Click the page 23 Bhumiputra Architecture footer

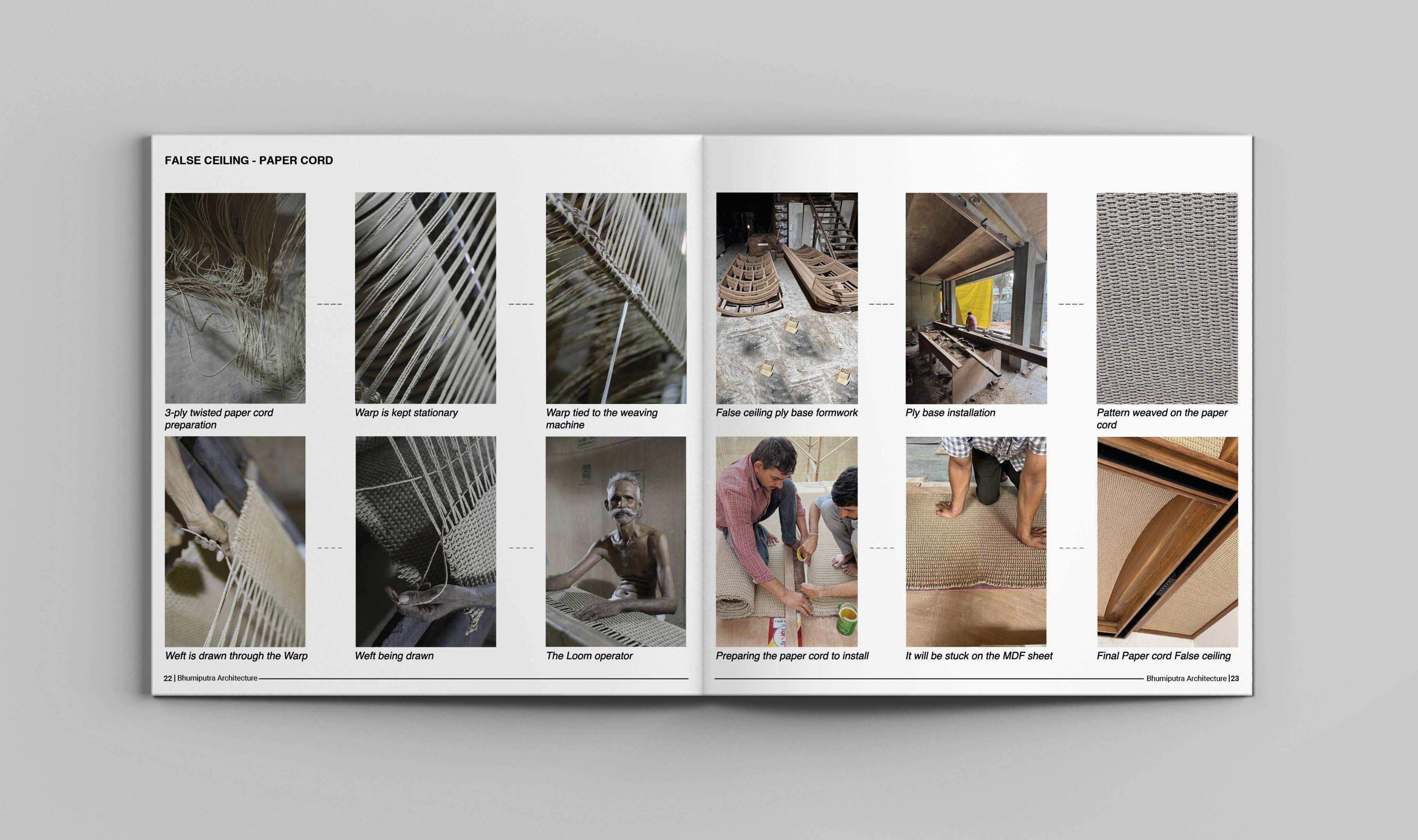[x=1192, y=678]
